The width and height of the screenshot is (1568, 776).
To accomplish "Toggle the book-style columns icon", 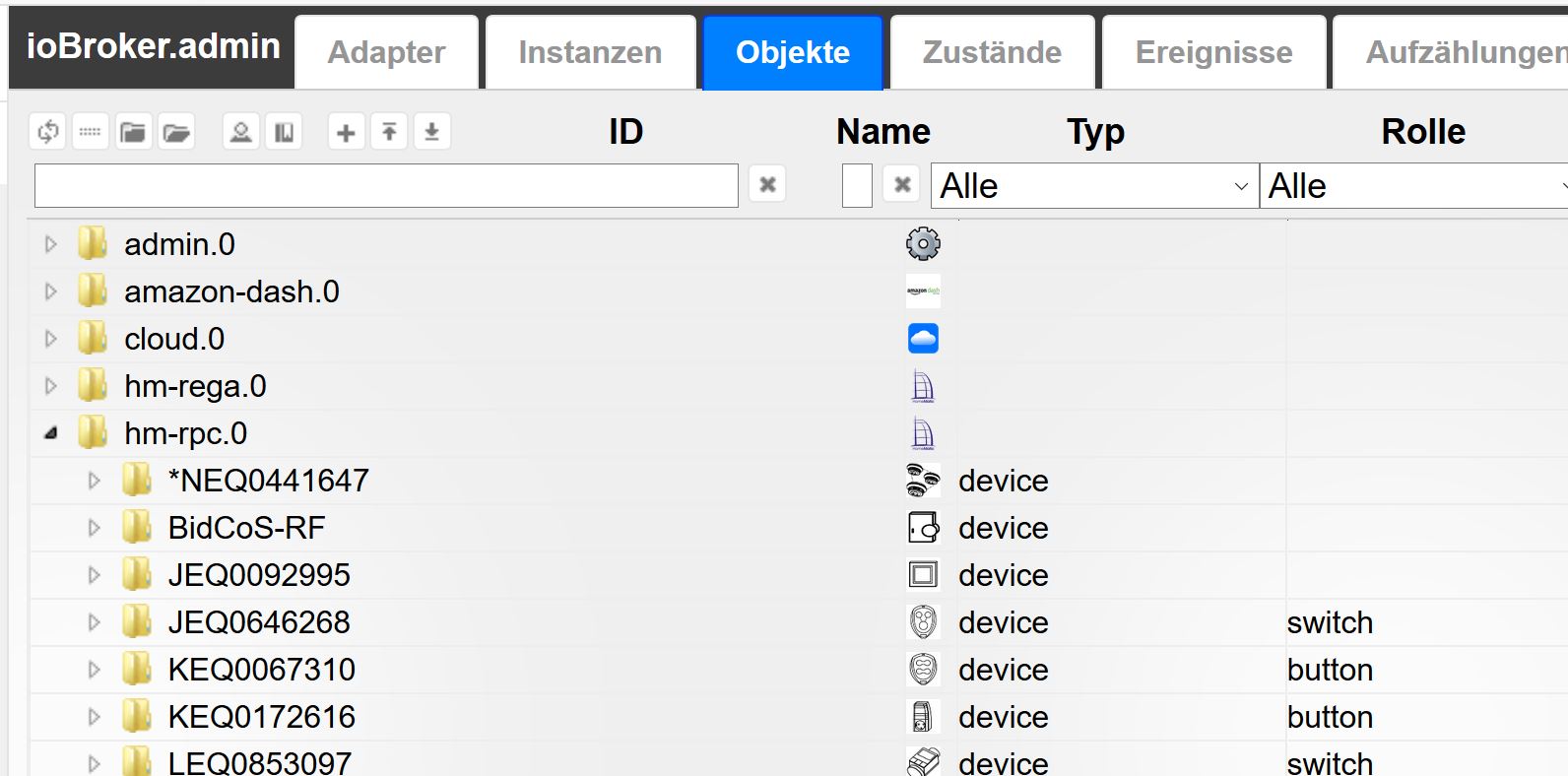I will pyautogui.click(x=284, y=132).
